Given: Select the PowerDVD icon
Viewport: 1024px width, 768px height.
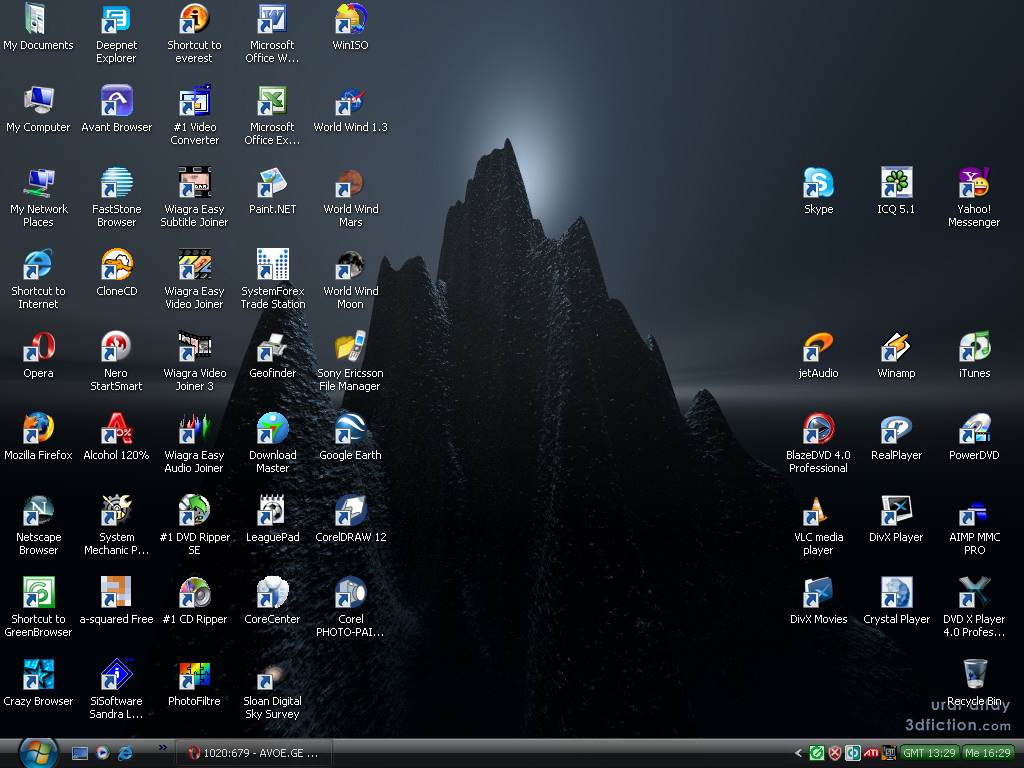Looking at the screenshot, I should coord(974,428).
